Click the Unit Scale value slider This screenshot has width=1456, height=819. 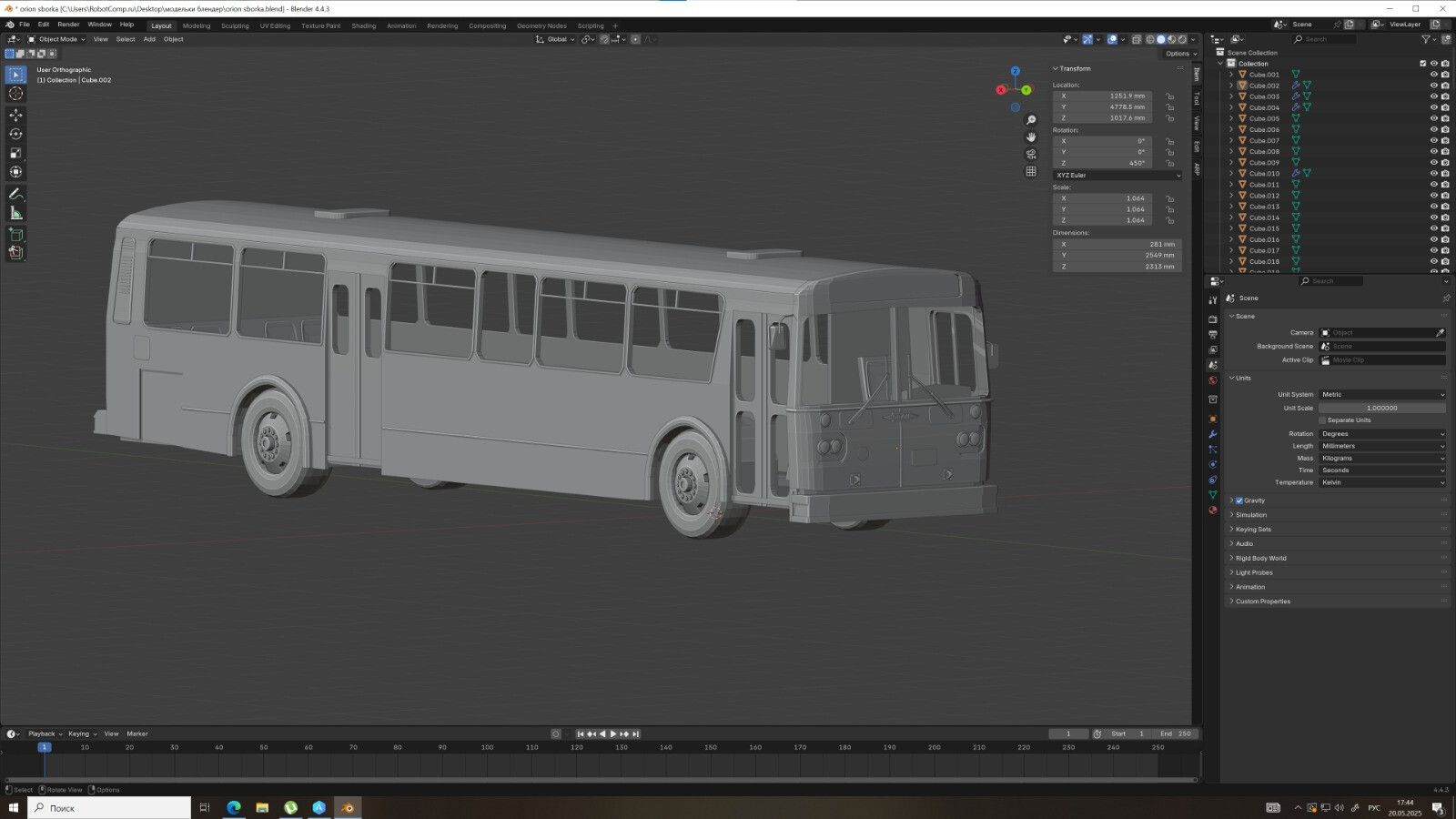pyautogui.click(x=1382, y=408)
